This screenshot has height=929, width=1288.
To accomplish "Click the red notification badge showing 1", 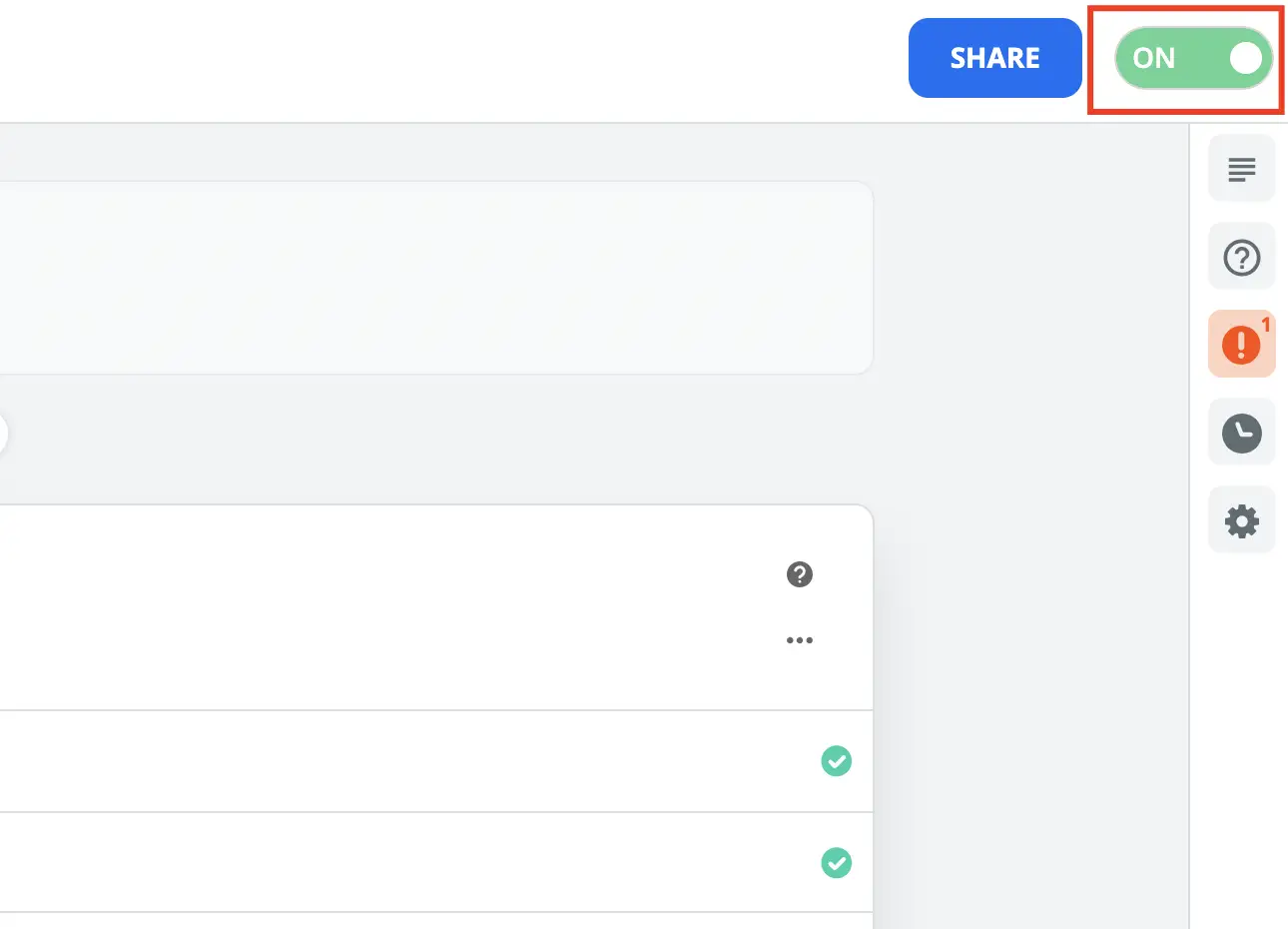I will (x=1266, y=325).
